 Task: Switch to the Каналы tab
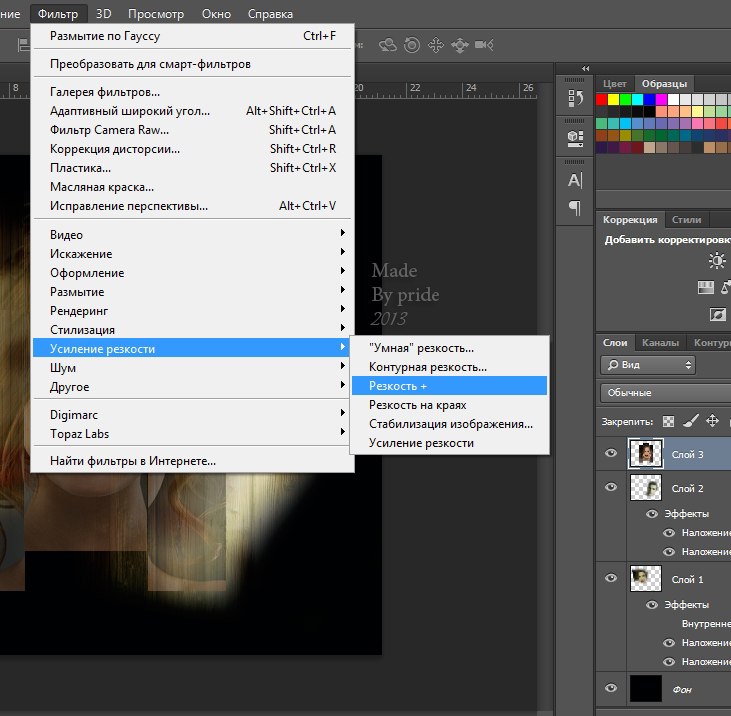pos(660,341)
